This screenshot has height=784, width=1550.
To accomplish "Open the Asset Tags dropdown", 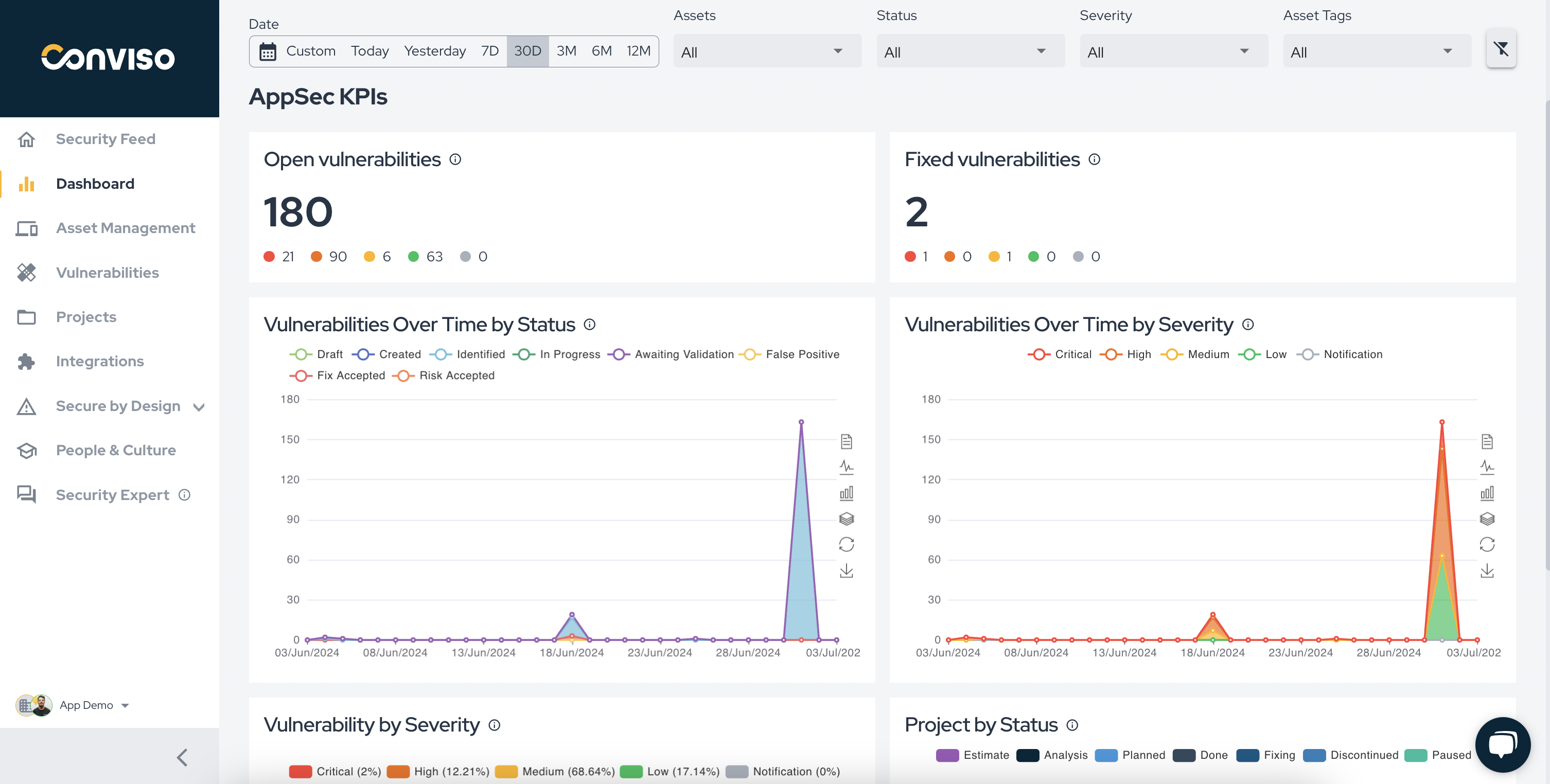I will 1377,51.
